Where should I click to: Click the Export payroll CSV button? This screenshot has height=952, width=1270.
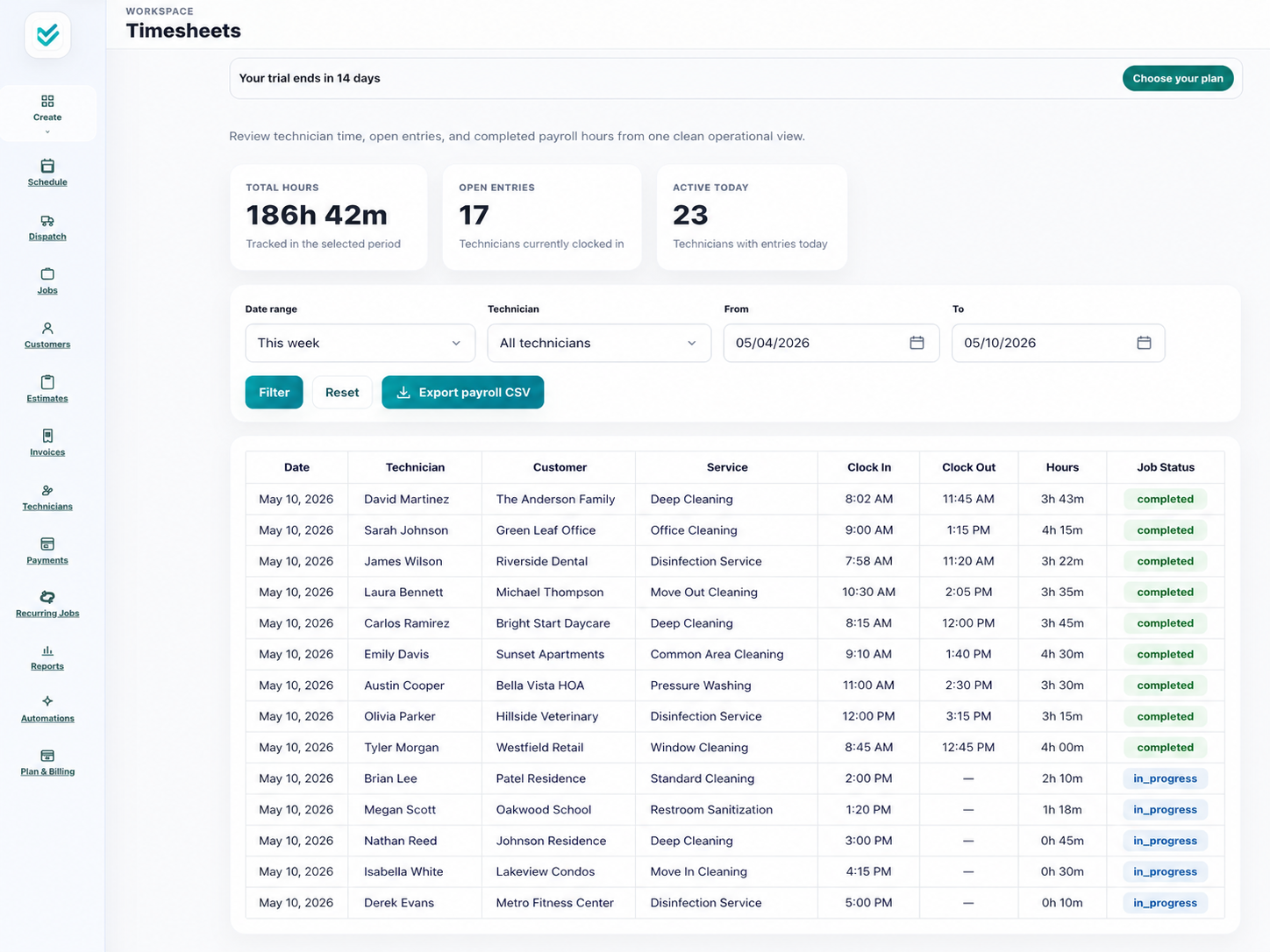(463, 393)
